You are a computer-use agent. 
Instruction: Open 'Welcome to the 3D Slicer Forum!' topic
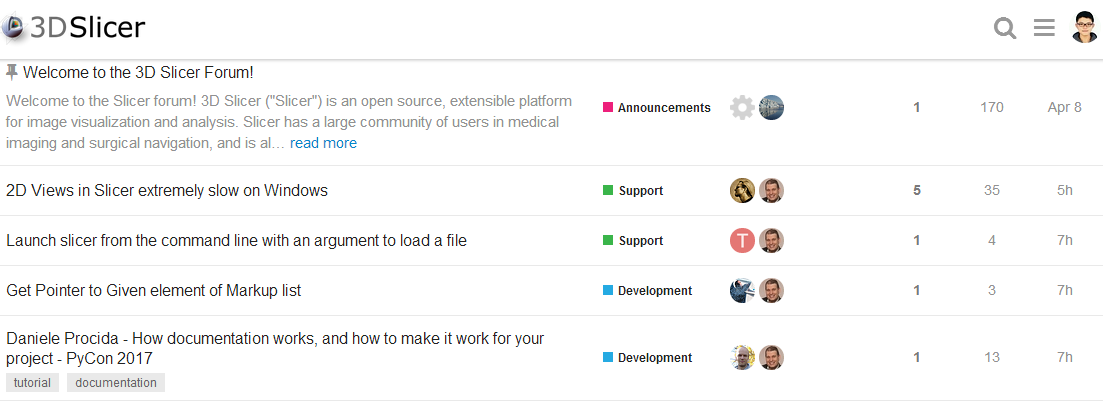(x=138, y=72)
